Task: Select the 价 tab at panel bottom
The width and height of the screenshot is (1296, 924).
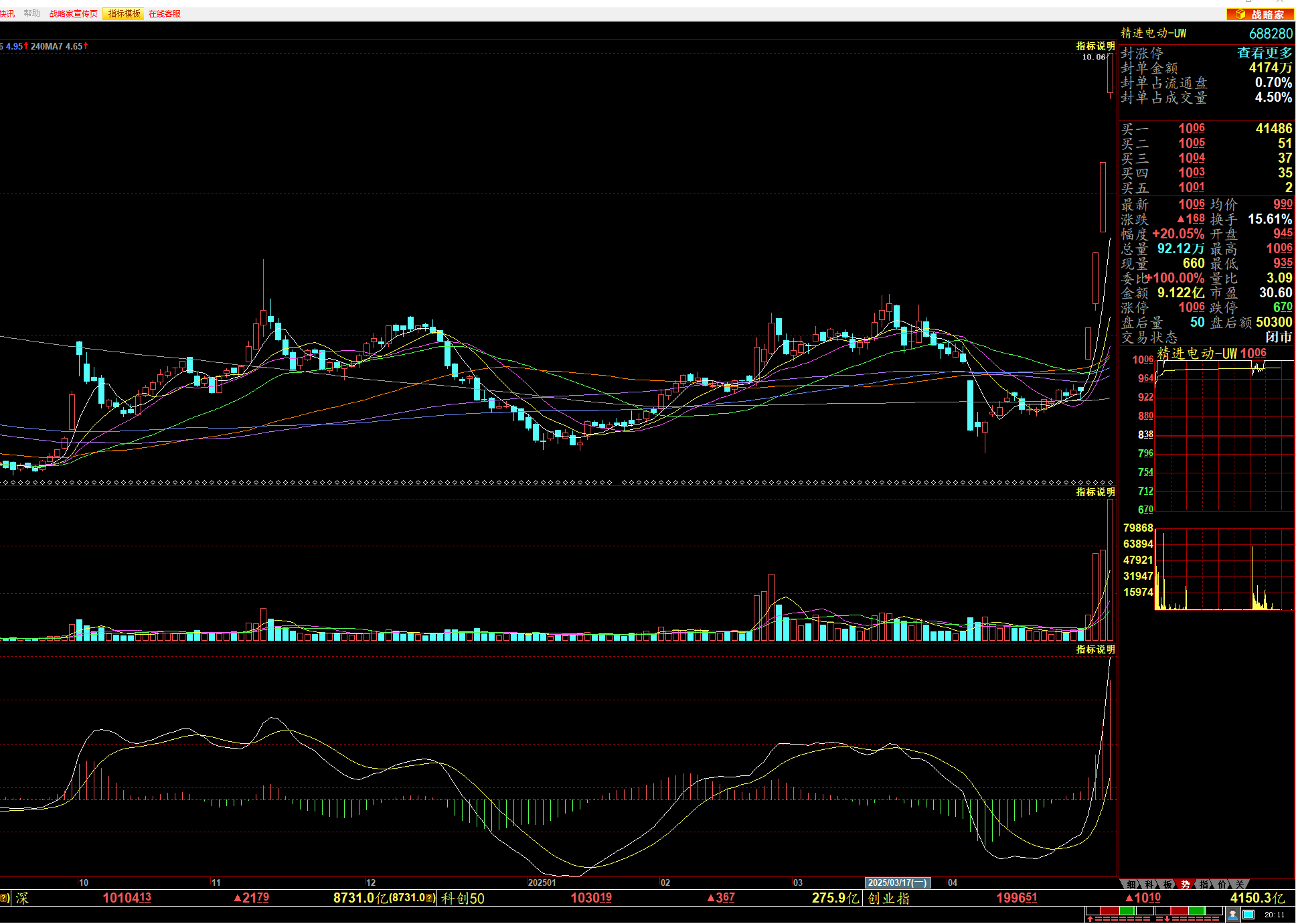Action: pos(1222,884)
